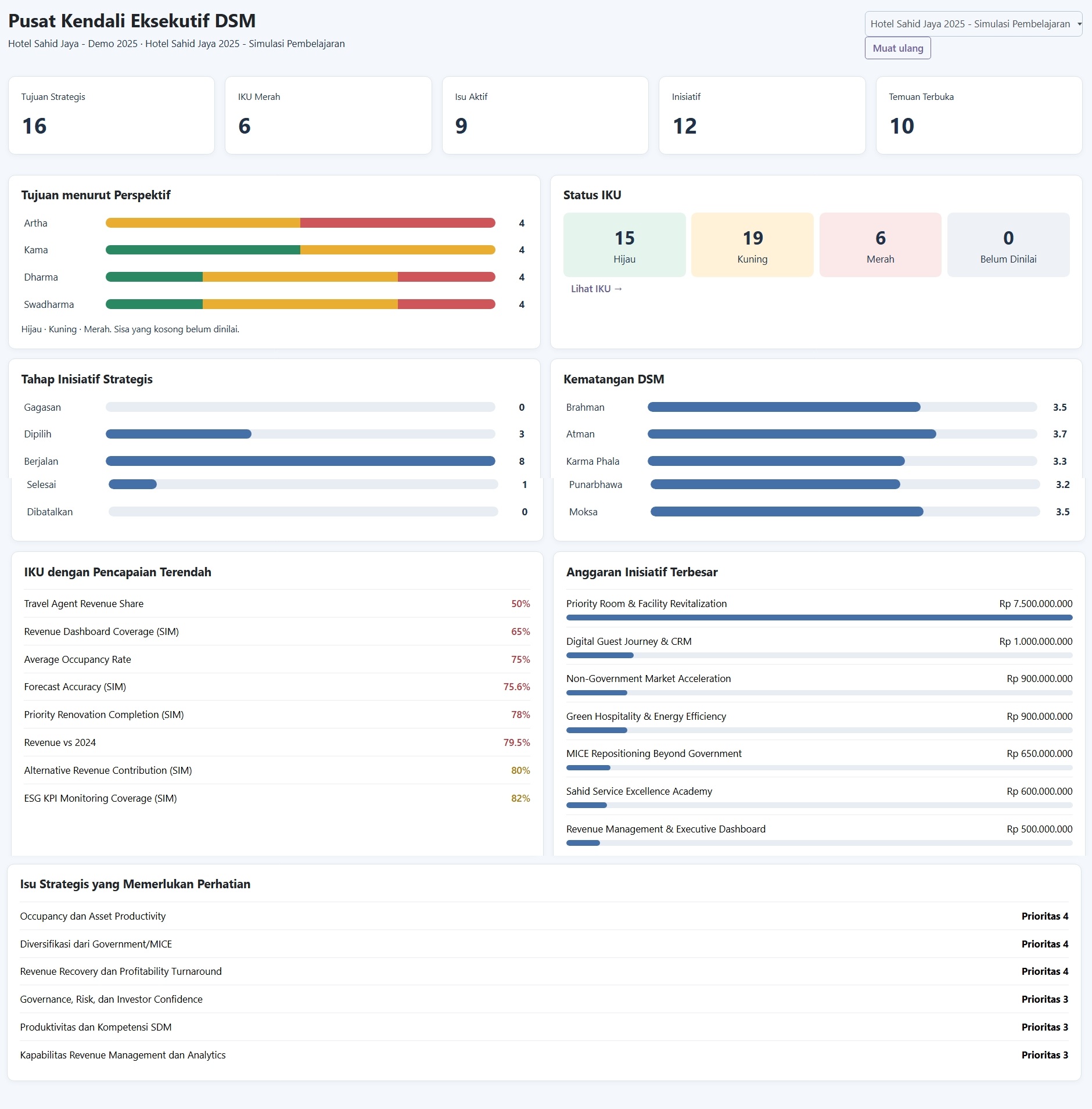Click the Artha perspective bar

(x=300, y=223)
